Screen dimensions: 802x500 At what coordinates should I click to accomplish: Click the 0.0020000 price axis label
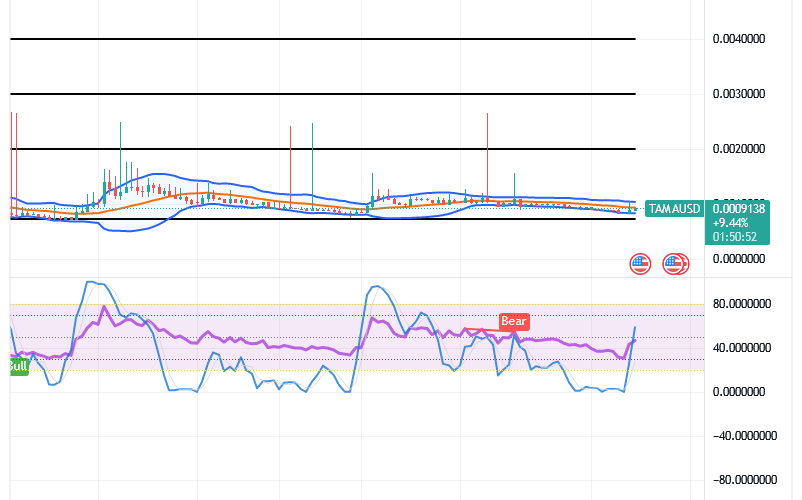tap(739, 149)
